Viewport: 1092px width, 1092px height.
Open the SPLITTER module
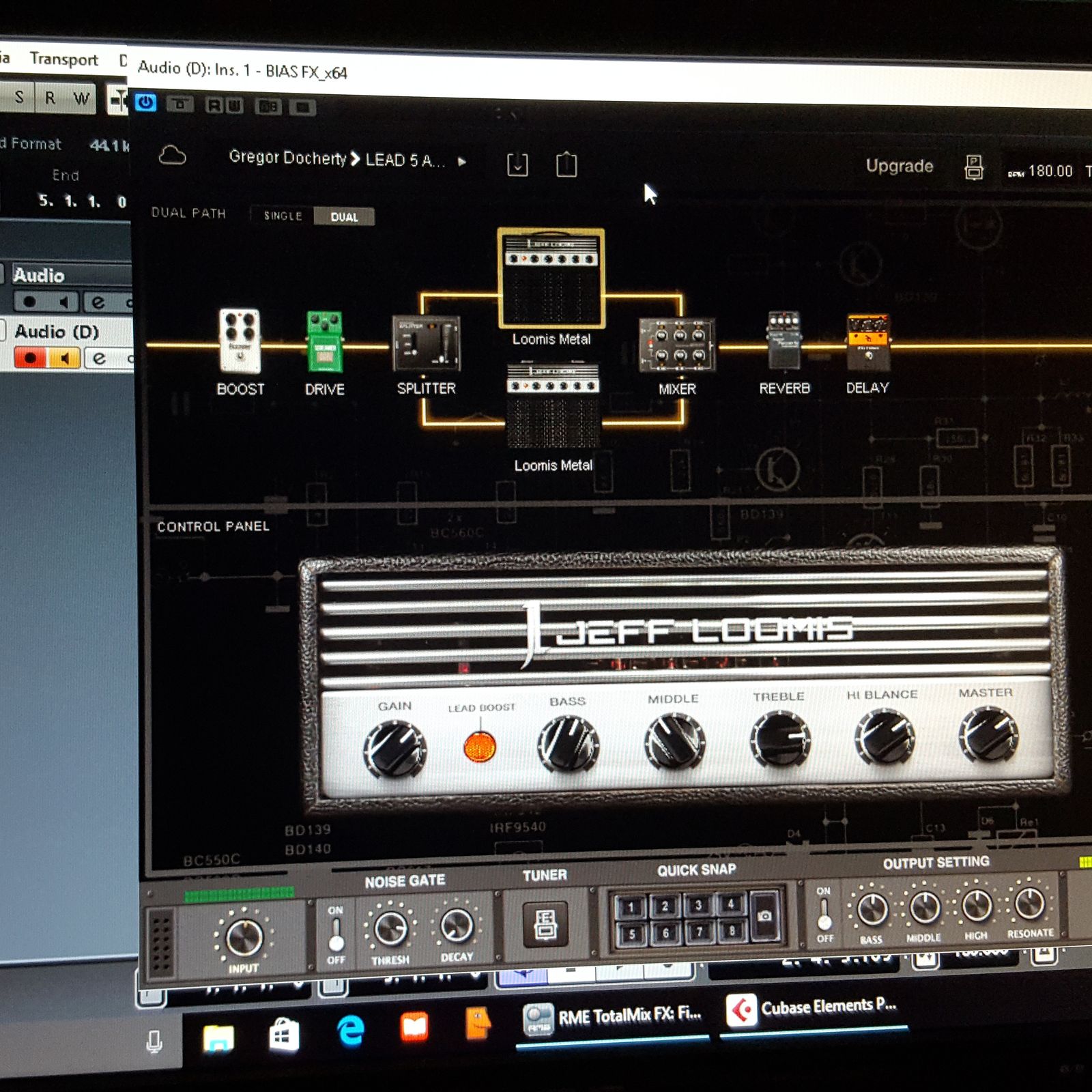coord(426,343)
